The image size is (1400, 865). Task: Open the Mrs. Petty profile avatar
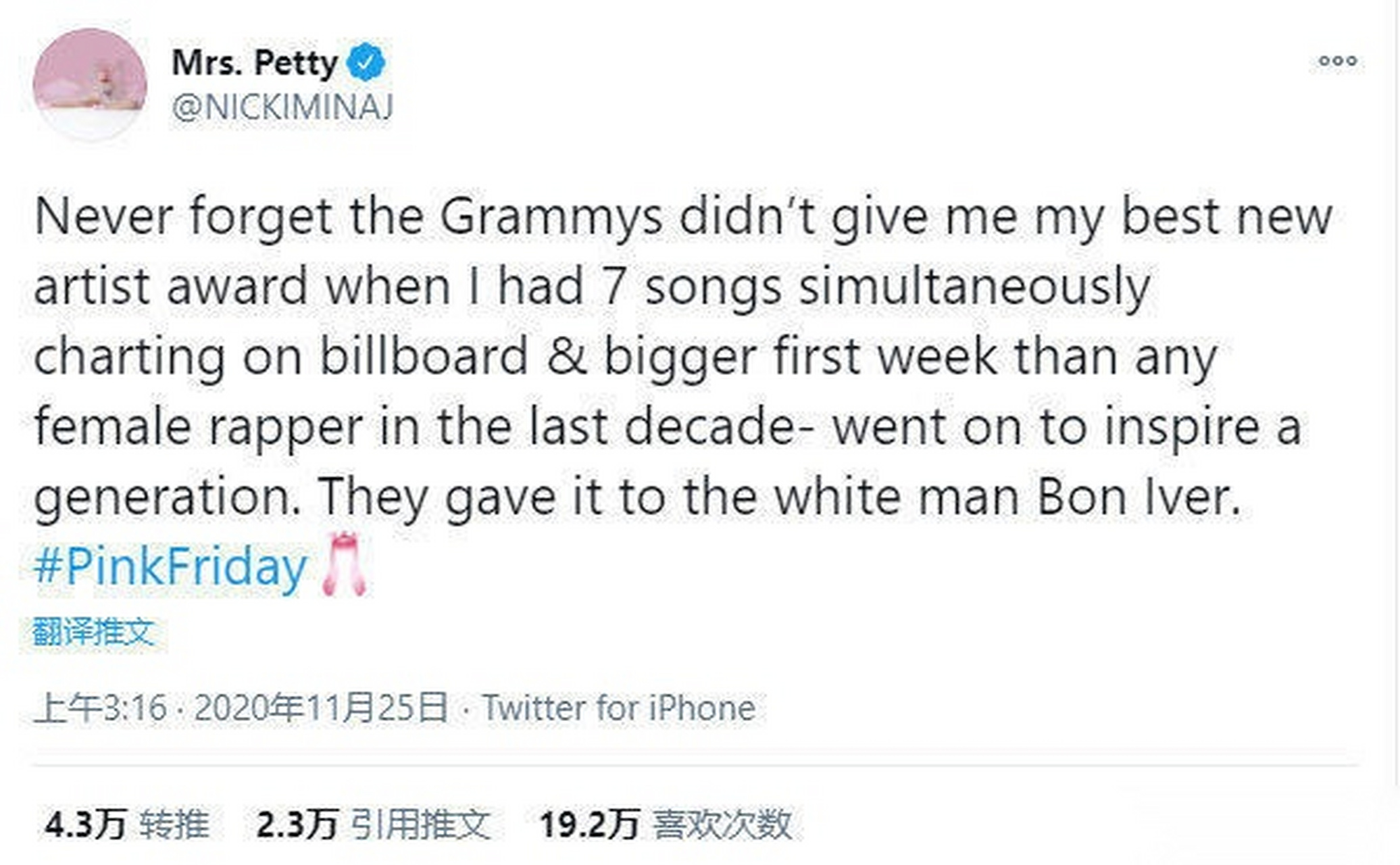click(90, 84)
